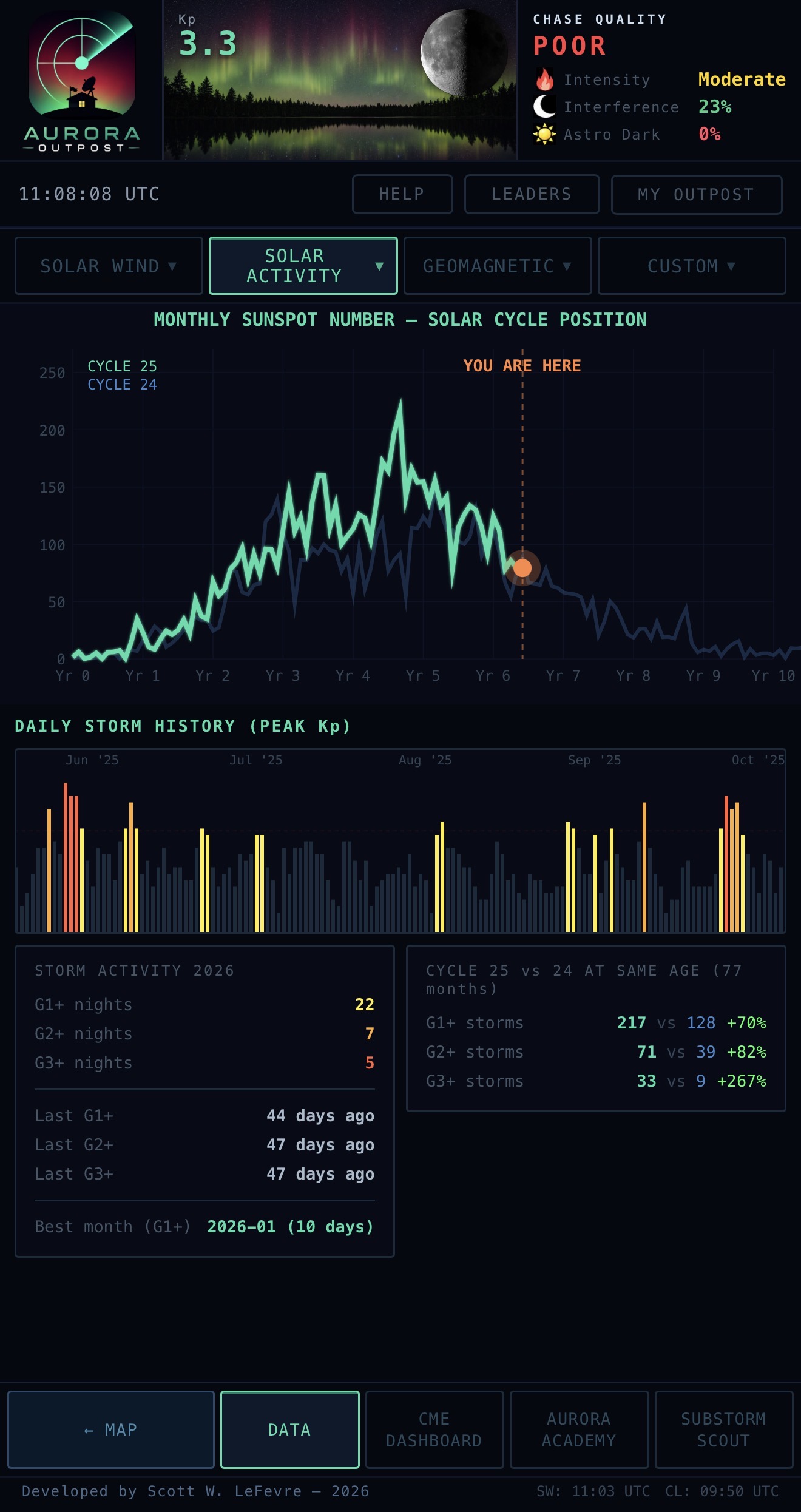
Task: Click G2+ storms +82% figure
Action: point(746,1052)
